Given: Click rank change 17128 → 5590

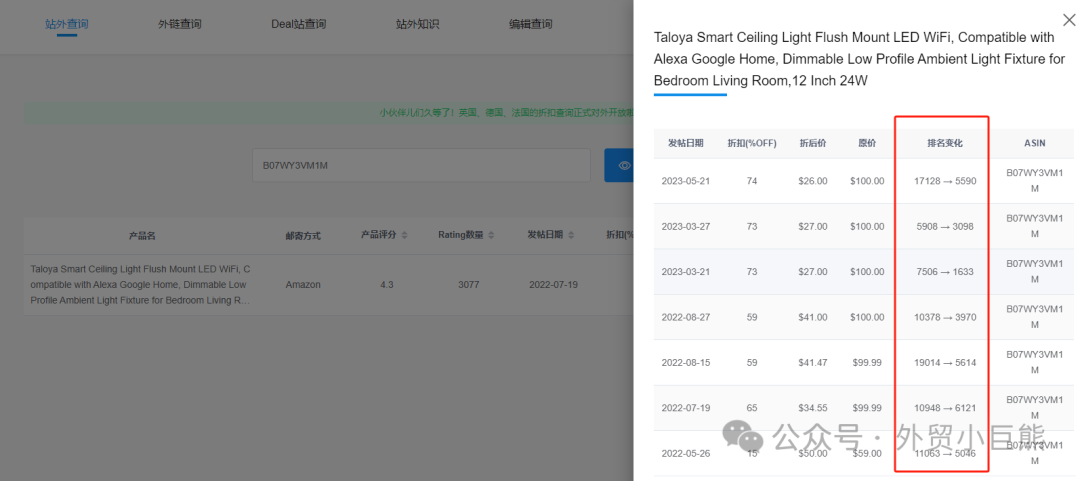Looking at the screenshot, I should [945, 181].
